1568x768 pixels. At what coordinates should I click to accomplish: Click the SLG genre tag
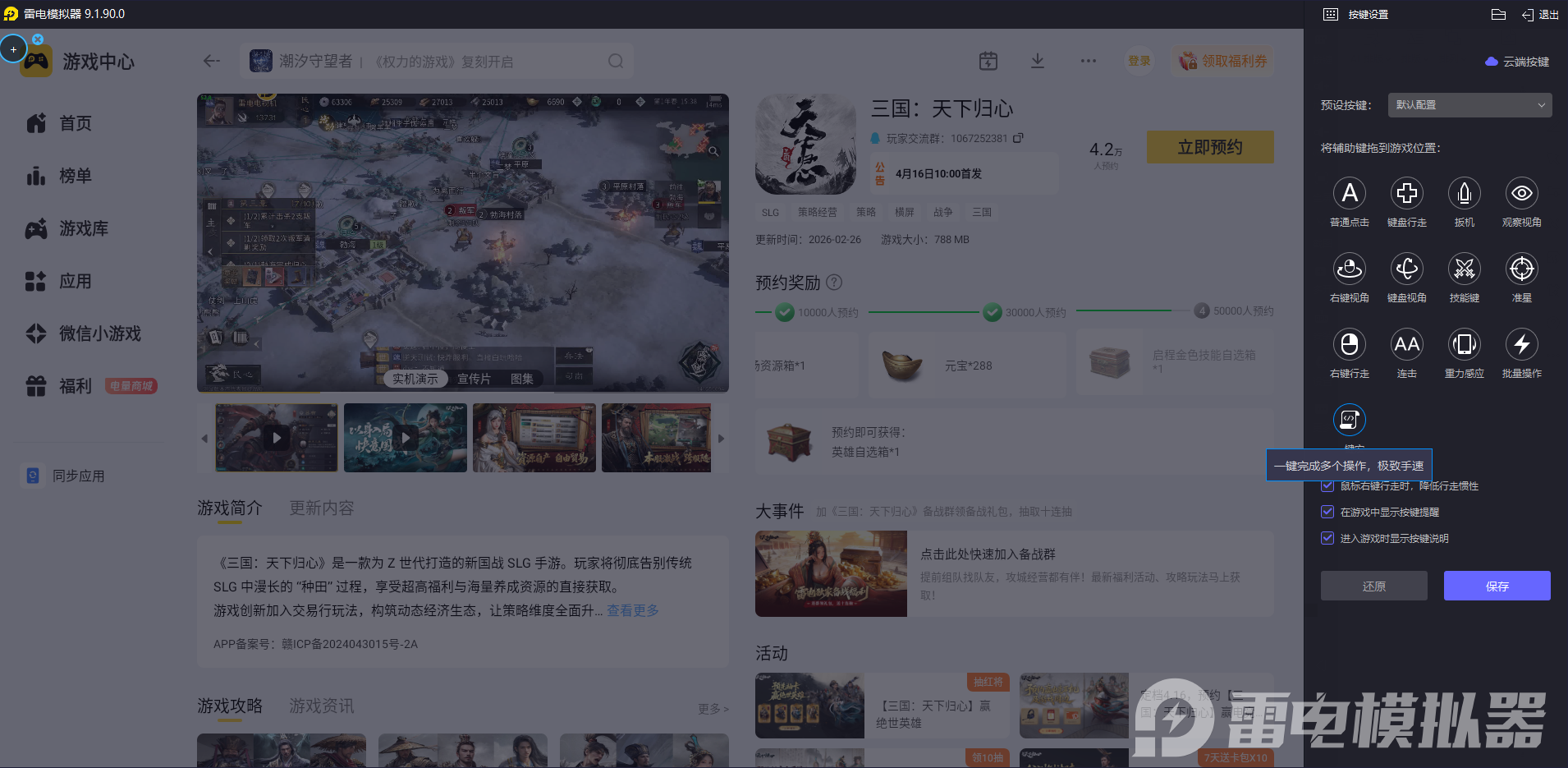[x=770, y=212]
